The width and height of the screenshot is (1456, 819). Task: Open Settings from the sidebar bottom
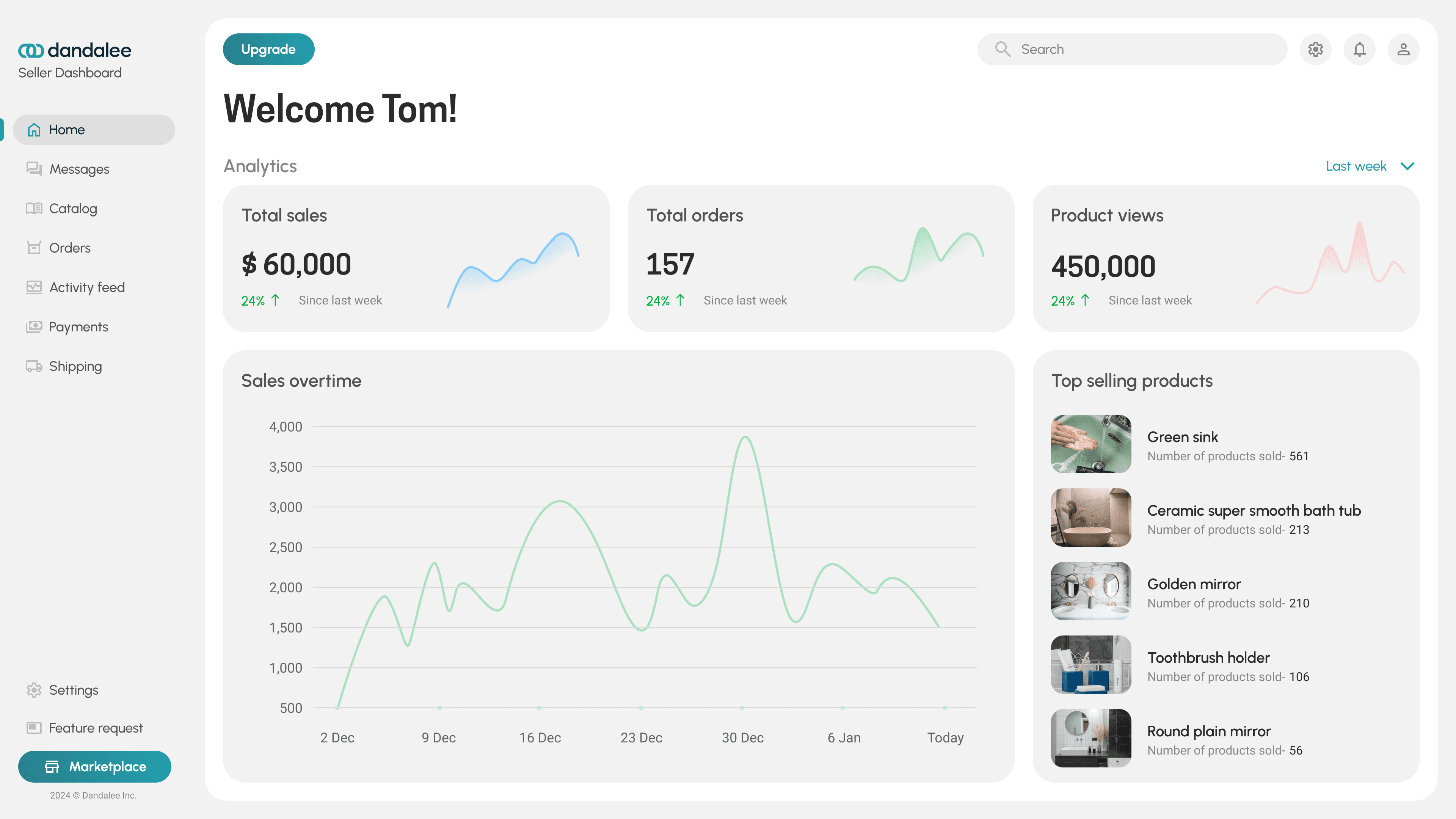tap(74, 690)
